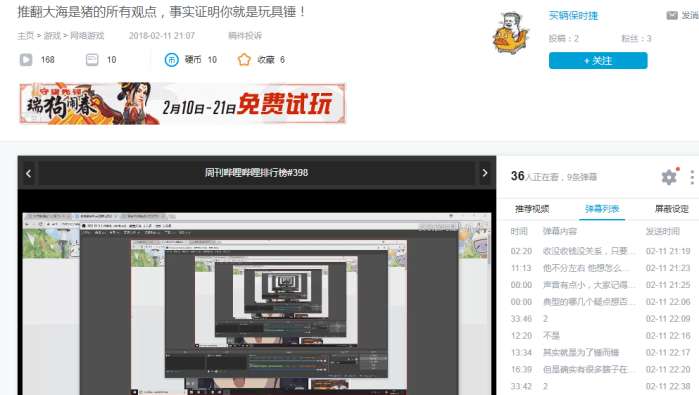Click the 游戏 breadcrumb link
The image size is (699, 395).
[52, 36]
